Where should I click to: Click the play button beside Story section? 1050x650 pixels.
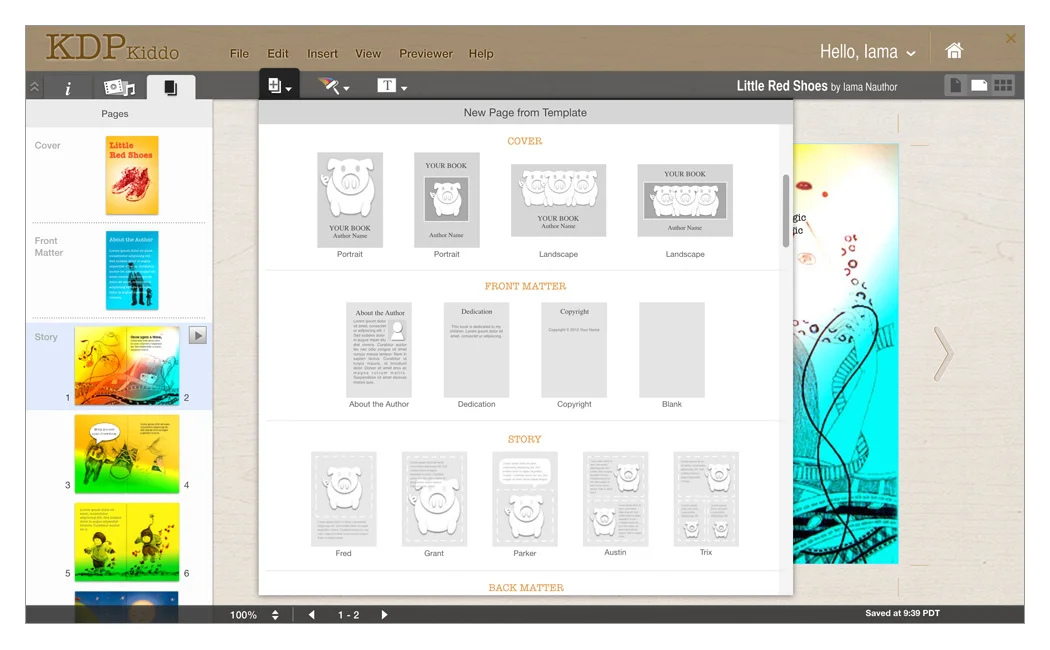point(197,336)
